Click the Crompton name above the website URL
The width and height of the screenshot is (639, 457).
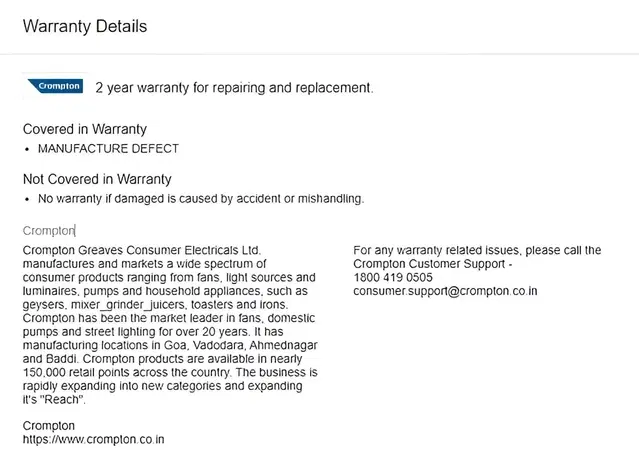49,426
